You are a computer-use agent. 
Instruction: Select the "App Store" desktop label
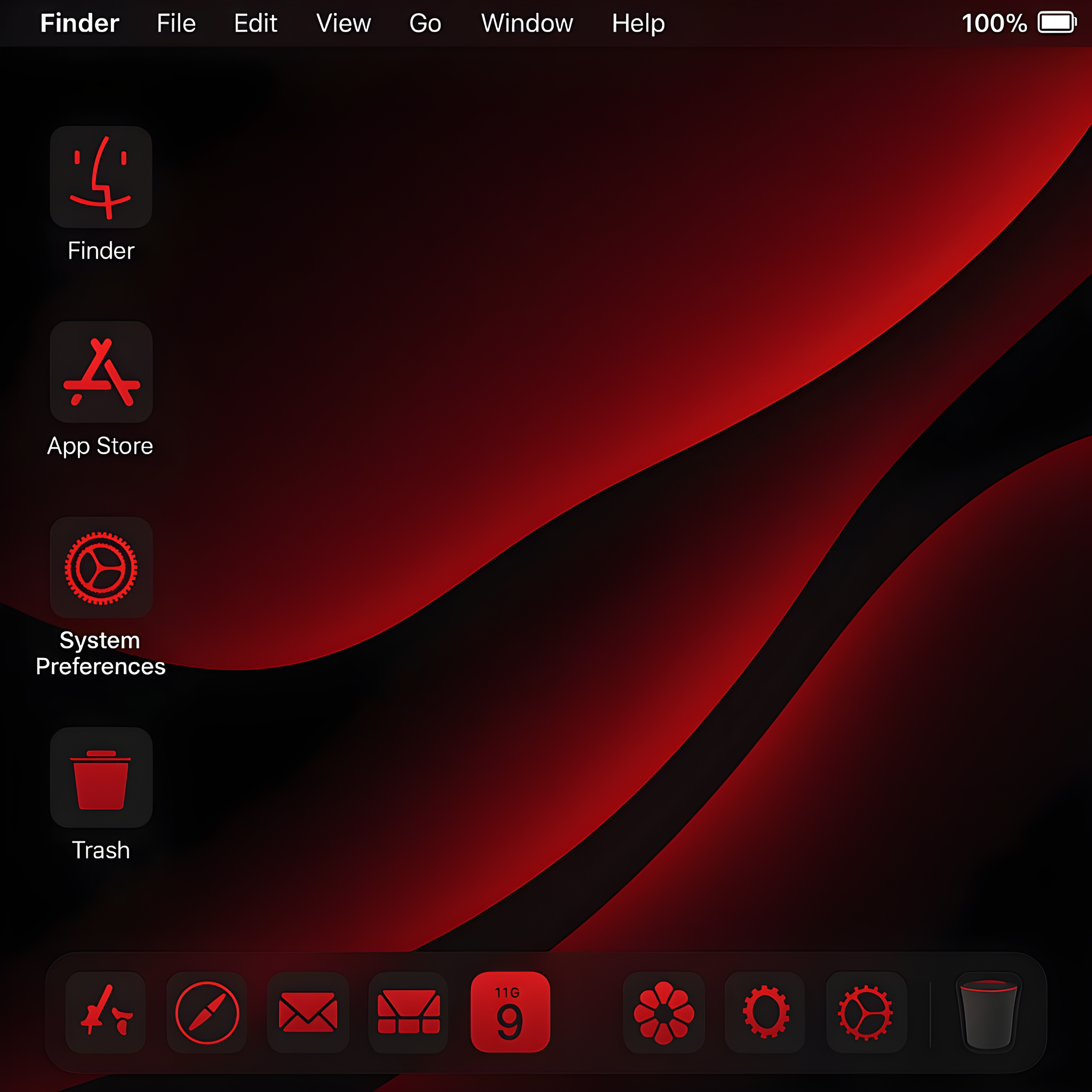(x=100, y=447)
